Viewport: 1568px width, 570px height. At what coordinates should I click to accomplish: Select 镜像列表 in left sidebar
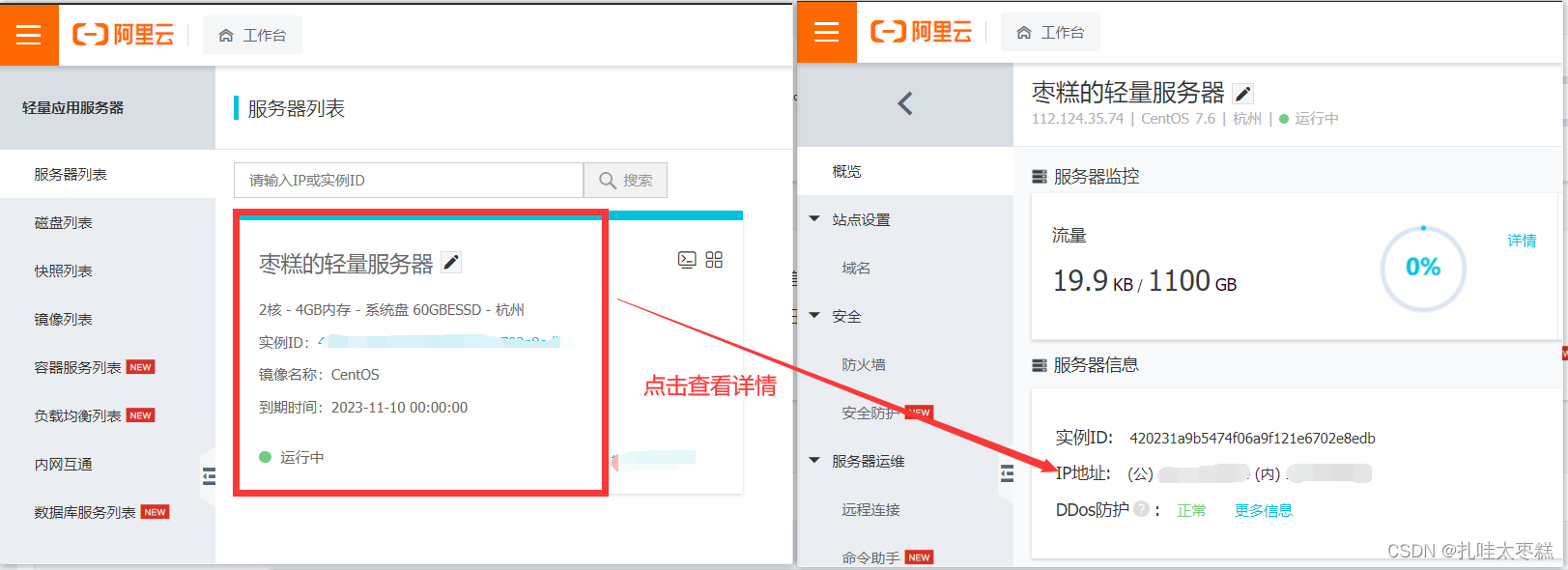(107, 319)
